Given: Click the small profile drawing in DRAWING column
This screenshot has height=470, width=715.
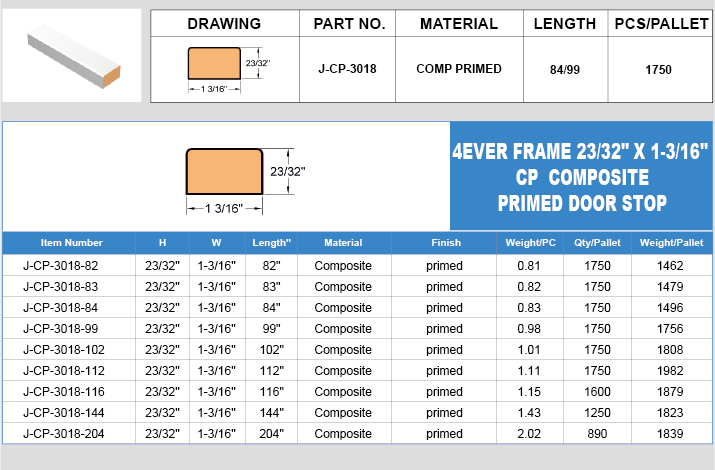Looking at the screenshot, I should (x=228, y=70).
